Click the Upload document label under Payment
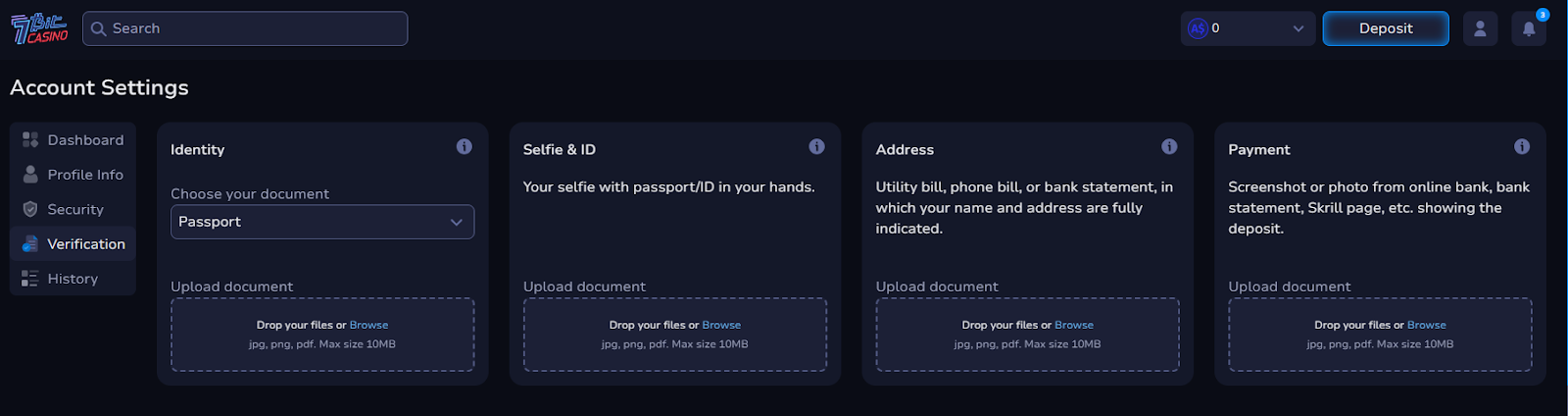This screenshot has width=1568, height=416. pos(1290,286)
